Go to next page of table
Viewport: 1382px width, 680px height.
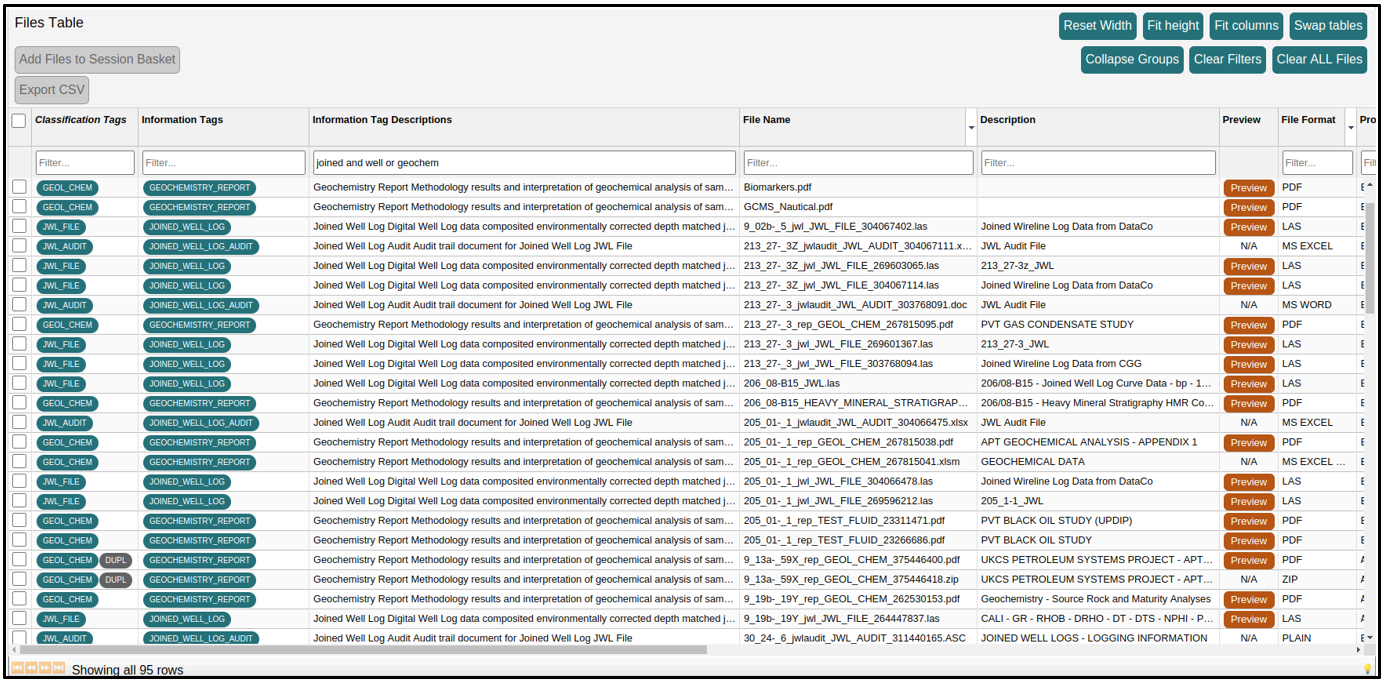point(45,667)
